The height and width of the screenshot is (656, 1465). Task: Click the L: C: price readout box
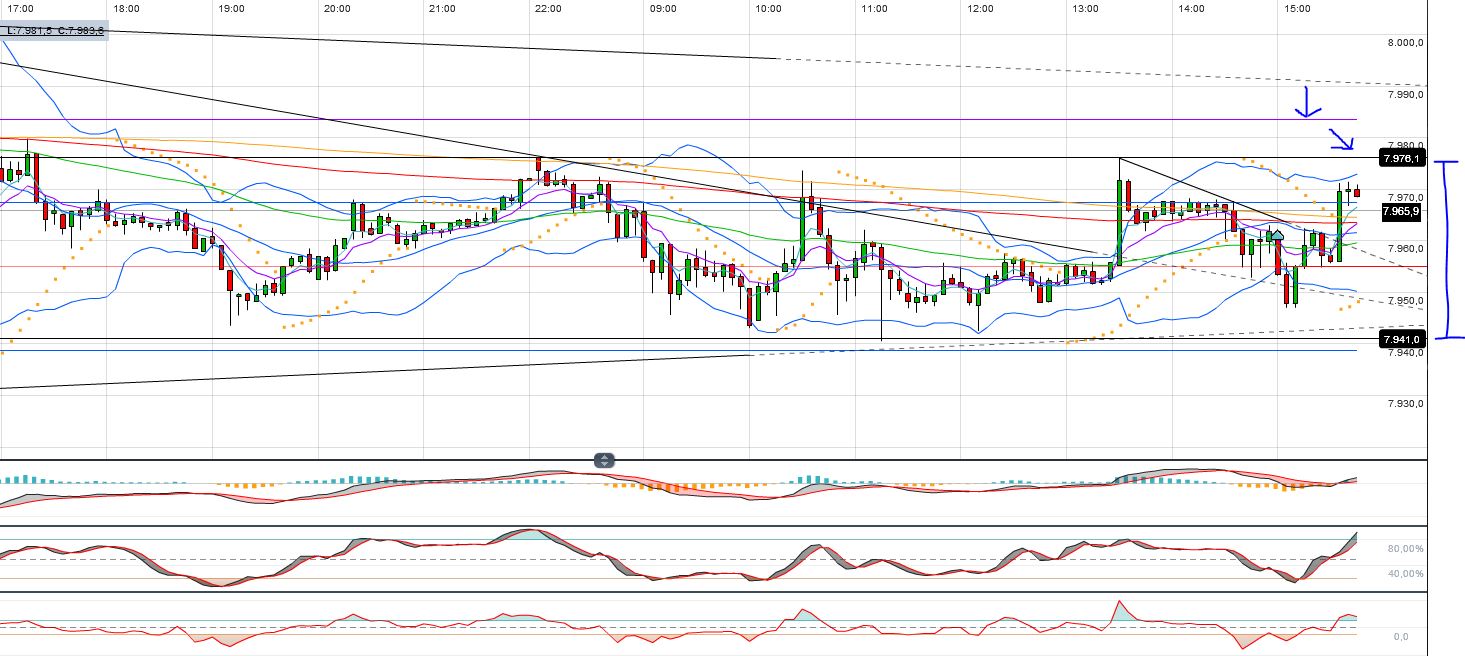(x=52, y=31)
